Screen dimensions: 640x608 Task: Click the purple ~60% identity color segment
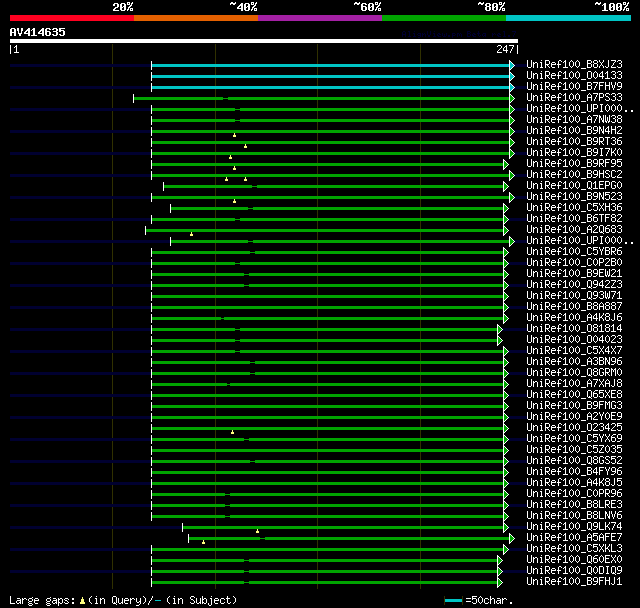[x=320, y=18]
